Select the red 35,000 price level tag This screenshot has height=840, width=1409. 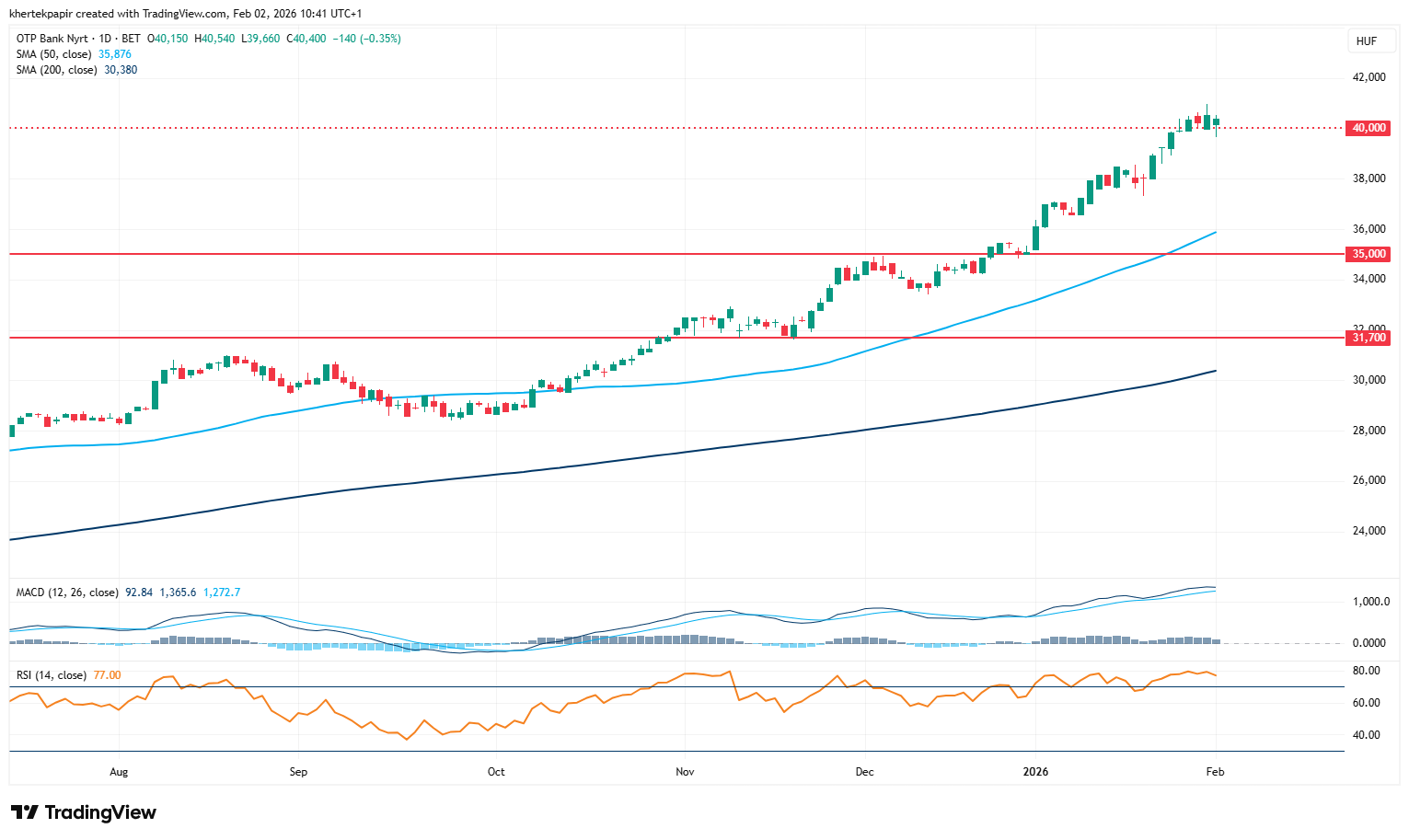click(x=1369, y=254)
